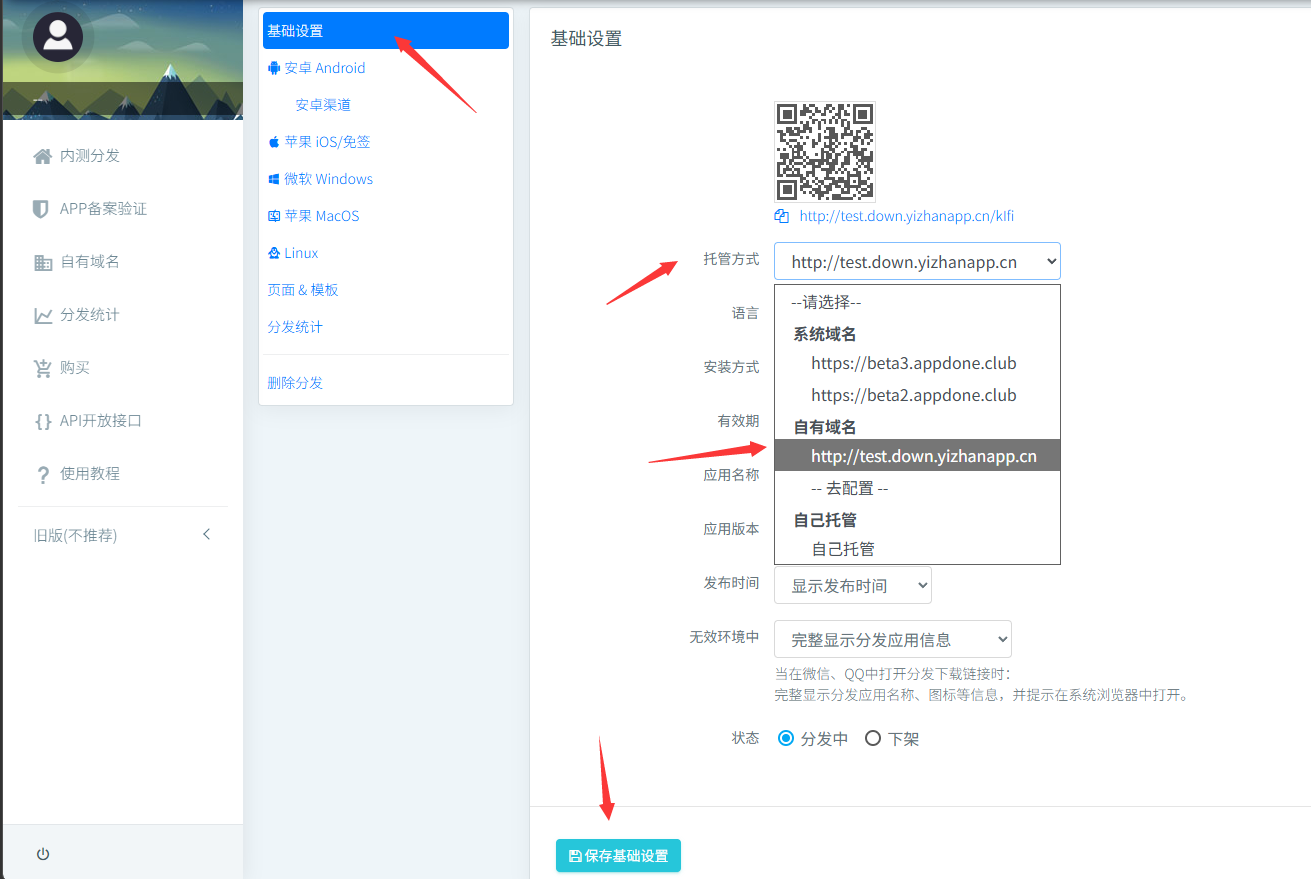Click the shopping cart icon for 购买
Viewport: 1311px width, 879px height.
click(x=43, y=368)
